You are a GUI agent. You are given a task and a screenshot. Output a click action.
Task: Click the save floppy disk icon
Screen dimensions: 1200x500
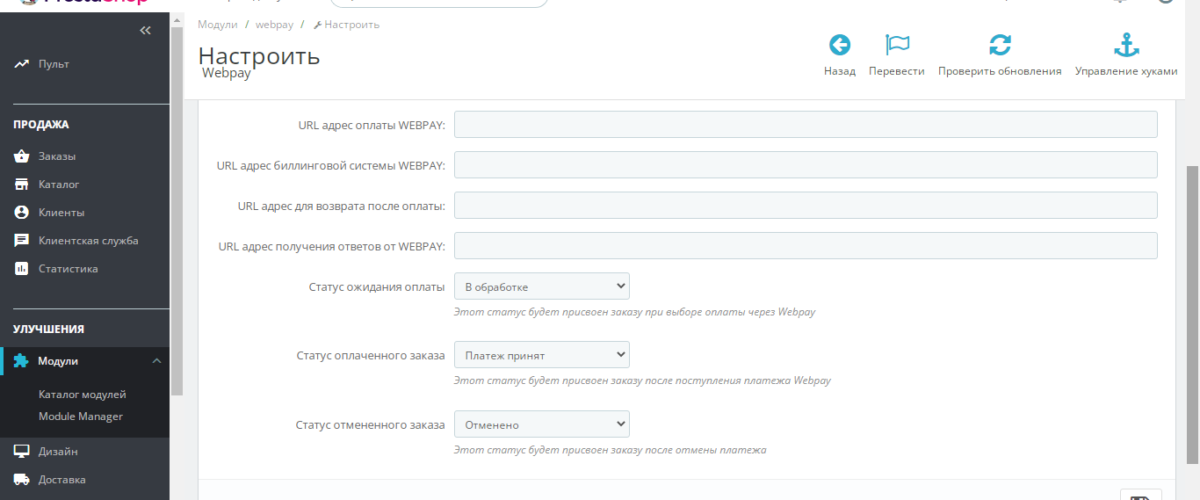point(1139,498)
